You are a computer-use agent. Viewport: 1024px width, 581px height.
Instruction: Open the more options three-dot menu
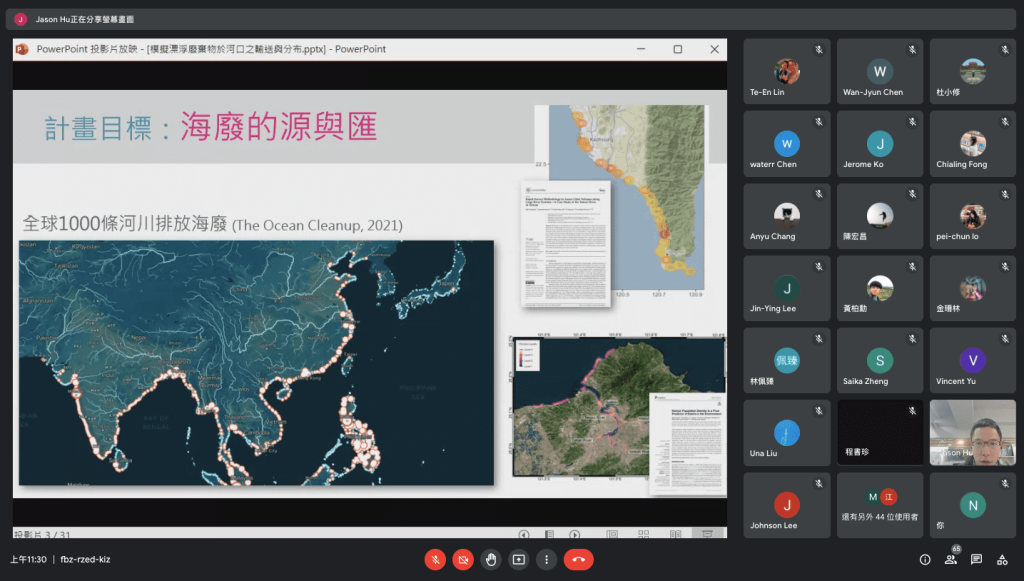pyautogui.click(x=546, y=559)
